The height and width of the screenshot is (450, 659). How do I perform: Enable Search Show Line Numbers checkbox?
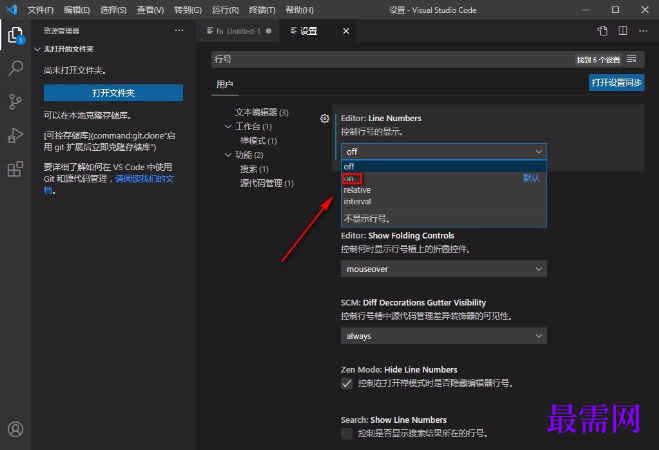point(347,433)
